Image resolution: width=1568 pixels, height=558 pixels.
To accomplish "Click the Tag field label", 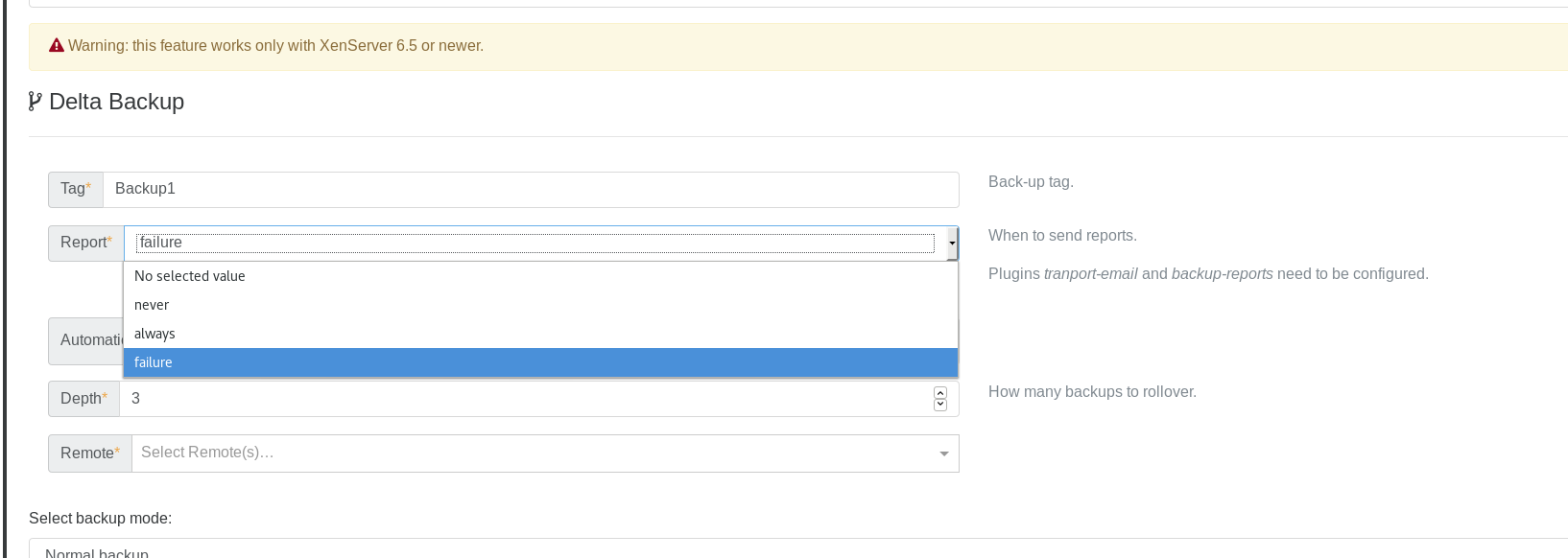I will (x=75, y=189).
